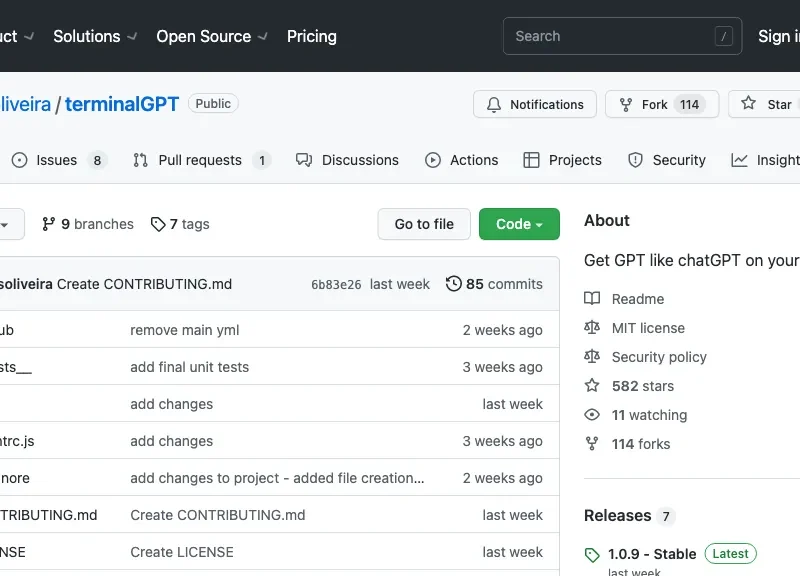800x576 pixels.
Task: Open the Readme link in About
Action: [638, 299]
